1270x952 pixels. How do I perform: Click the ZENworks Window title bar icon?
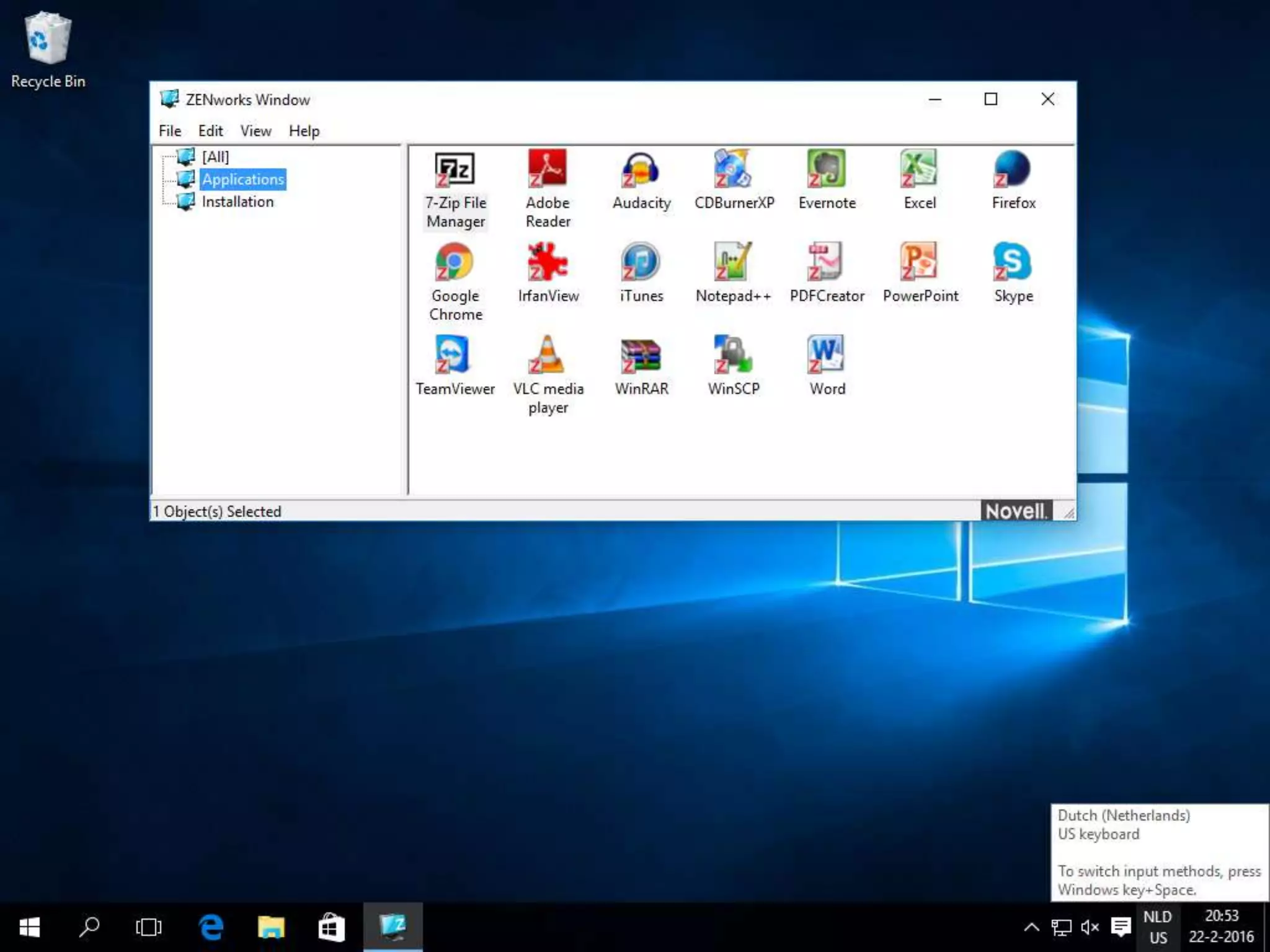pyautogui.click(x=169, y=99)
